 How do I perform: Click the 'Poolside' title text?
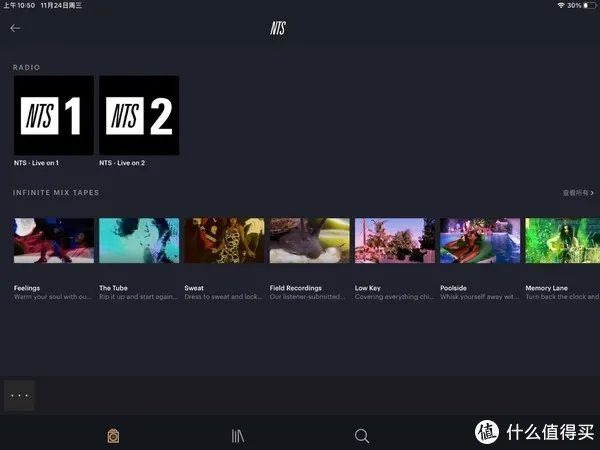pyautogui.click(x=453, y=288)
